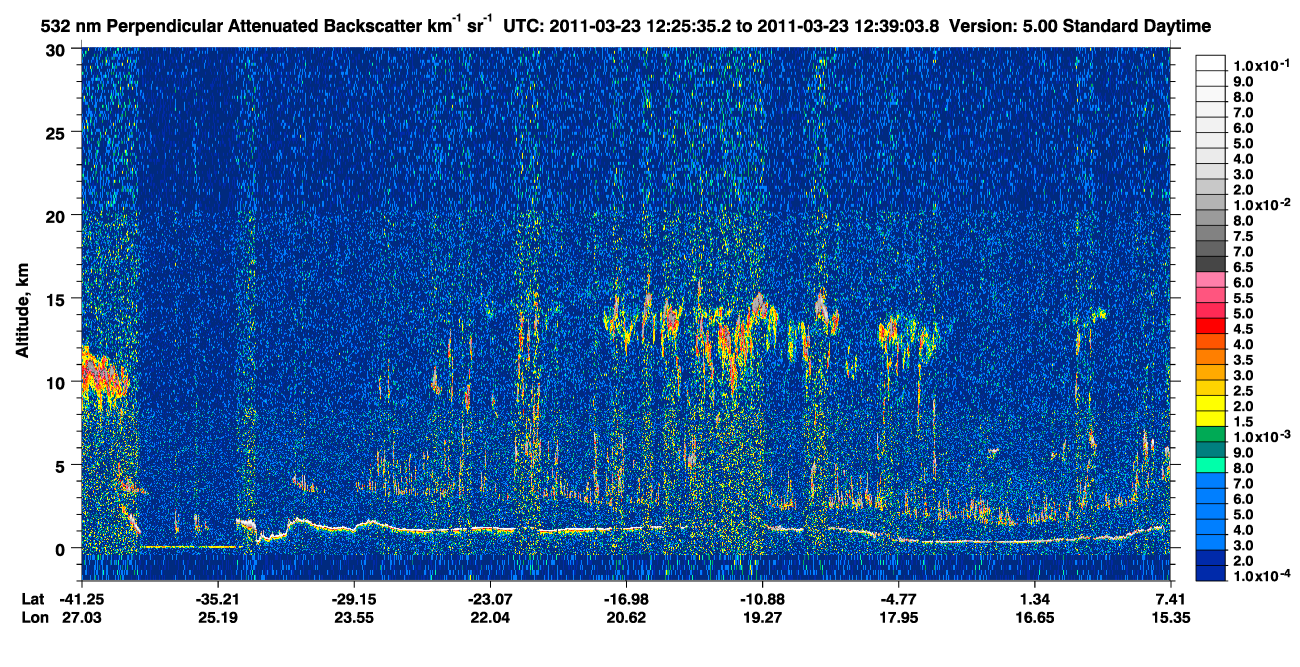The width and height of the screenshot is (1300, 667).
Task: Click the 'Lon' row label
Action: point(33,617)
